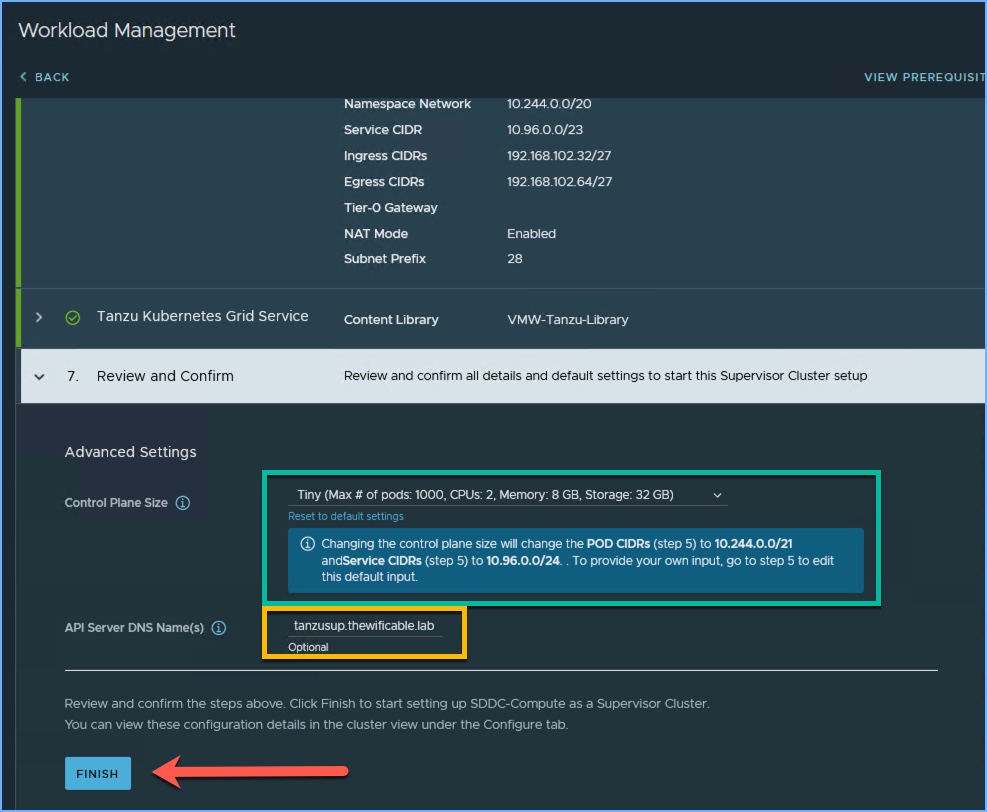This screenshot has width=987, height=812.
Task: Click the info icon in the blue notice banner
Action: (308, 544)
